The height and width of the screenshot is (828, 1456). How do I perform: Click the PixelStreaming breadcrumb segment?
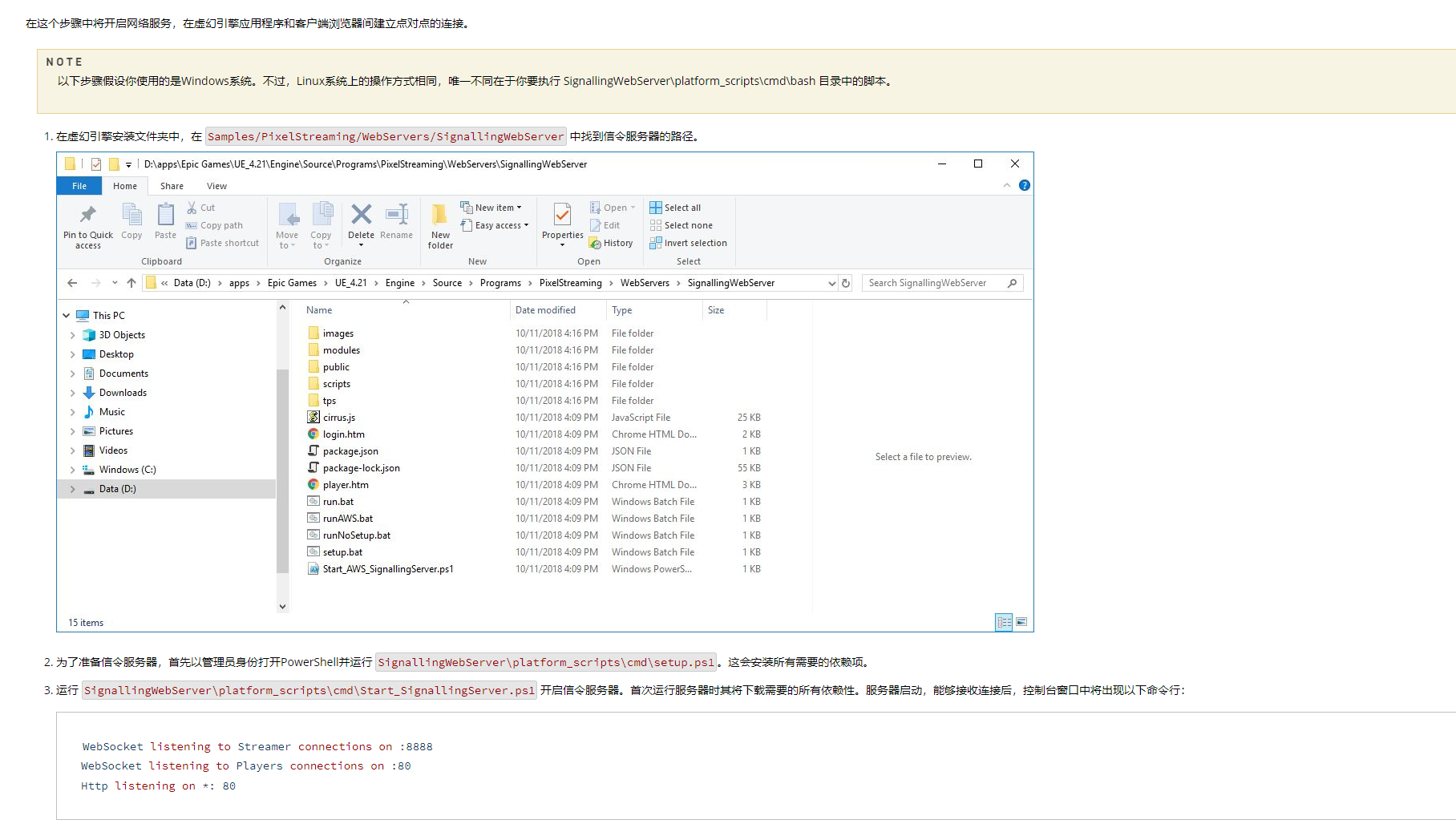pos(570,283)
